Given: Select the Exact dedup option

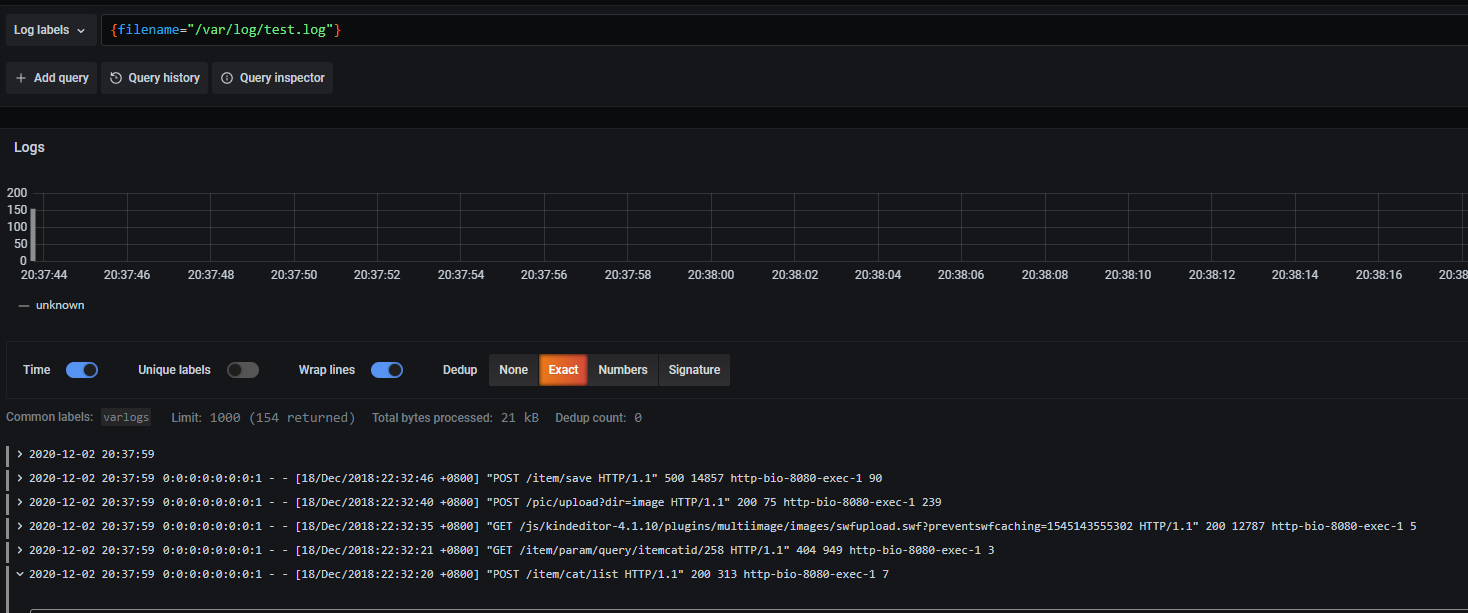Looking at the screenshot, I should coord(563,370).
